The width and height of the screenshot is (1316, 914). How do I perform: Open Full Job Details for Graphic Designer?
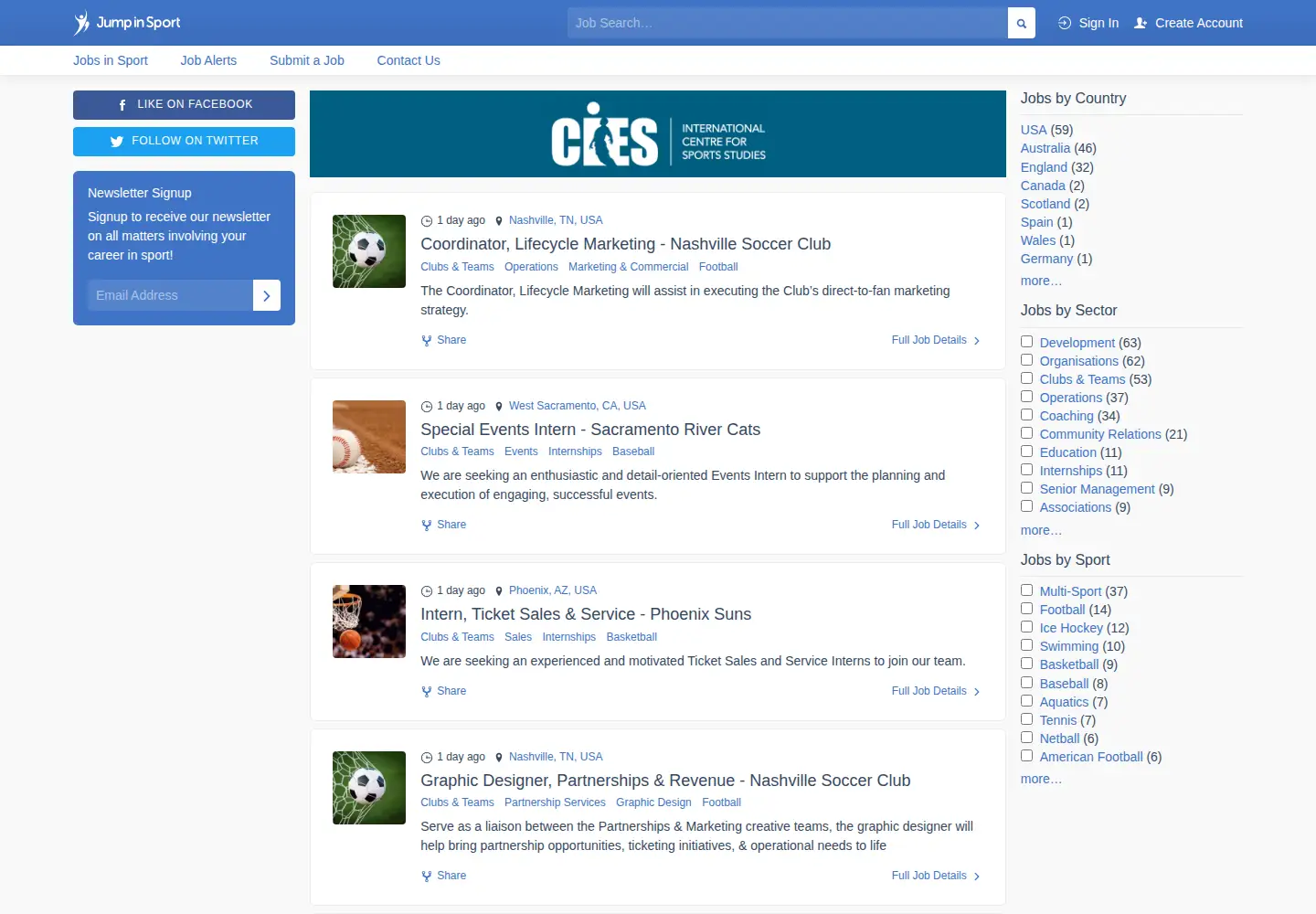936,876
